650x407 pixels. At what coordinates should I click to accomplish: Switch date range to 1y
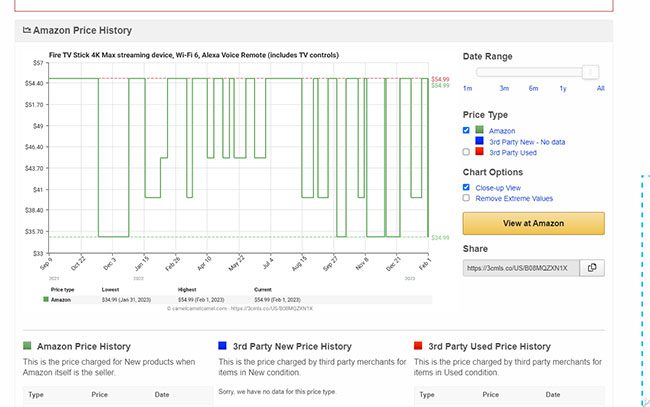pyautogui.click(x=563, y=89)
